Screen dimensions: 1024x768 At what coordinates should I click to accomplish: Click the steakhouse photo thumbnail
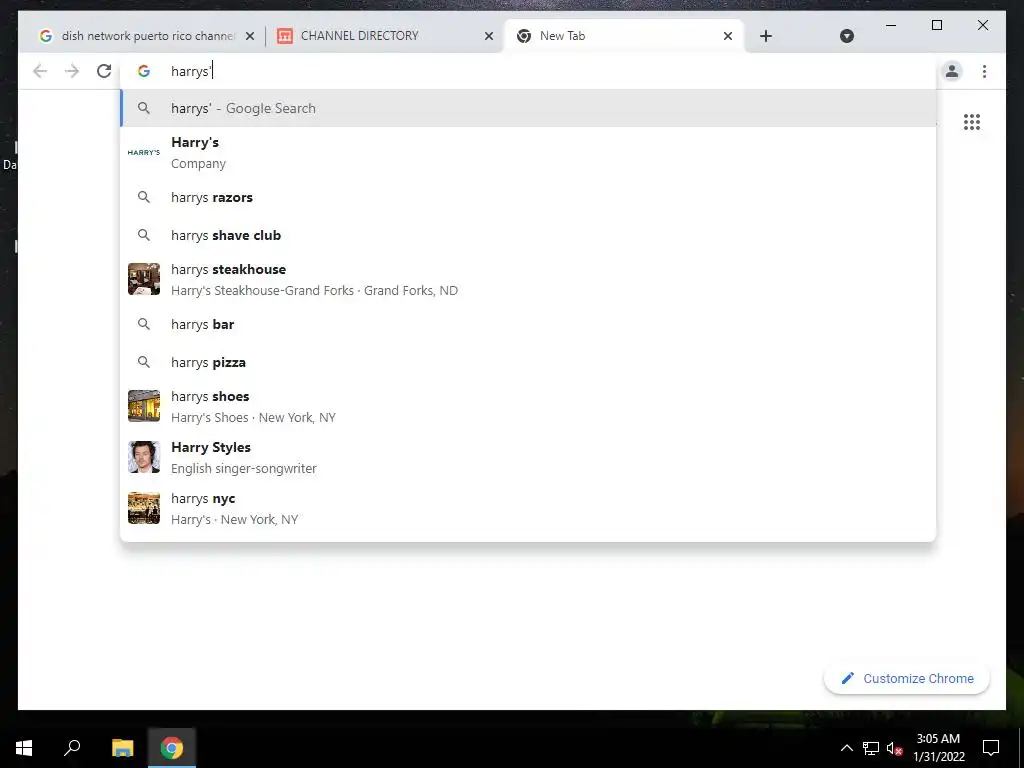[144, 279]
